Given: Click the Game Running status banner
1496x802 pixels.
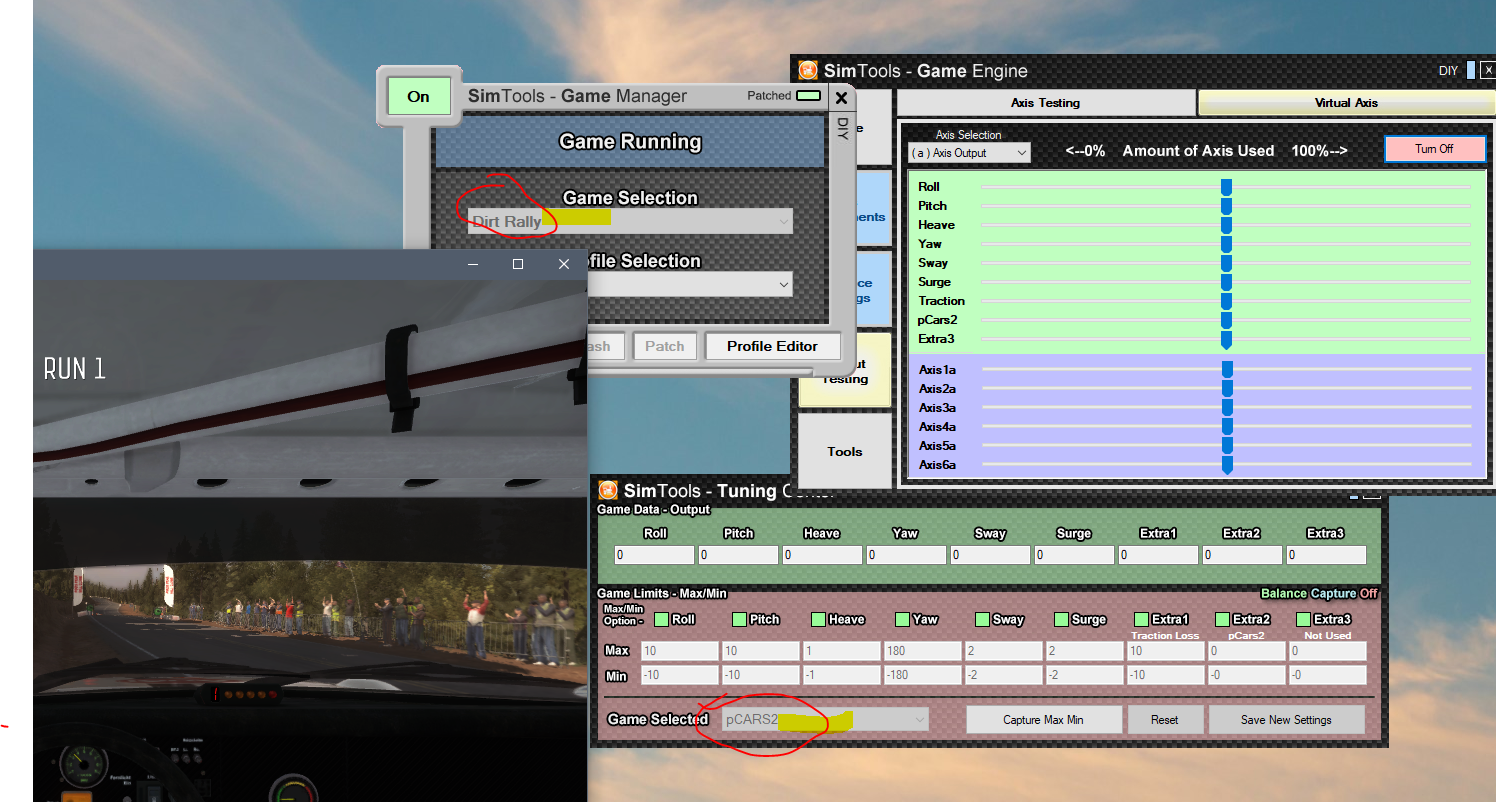Looking at the screenshot, I should pos(630,141).
